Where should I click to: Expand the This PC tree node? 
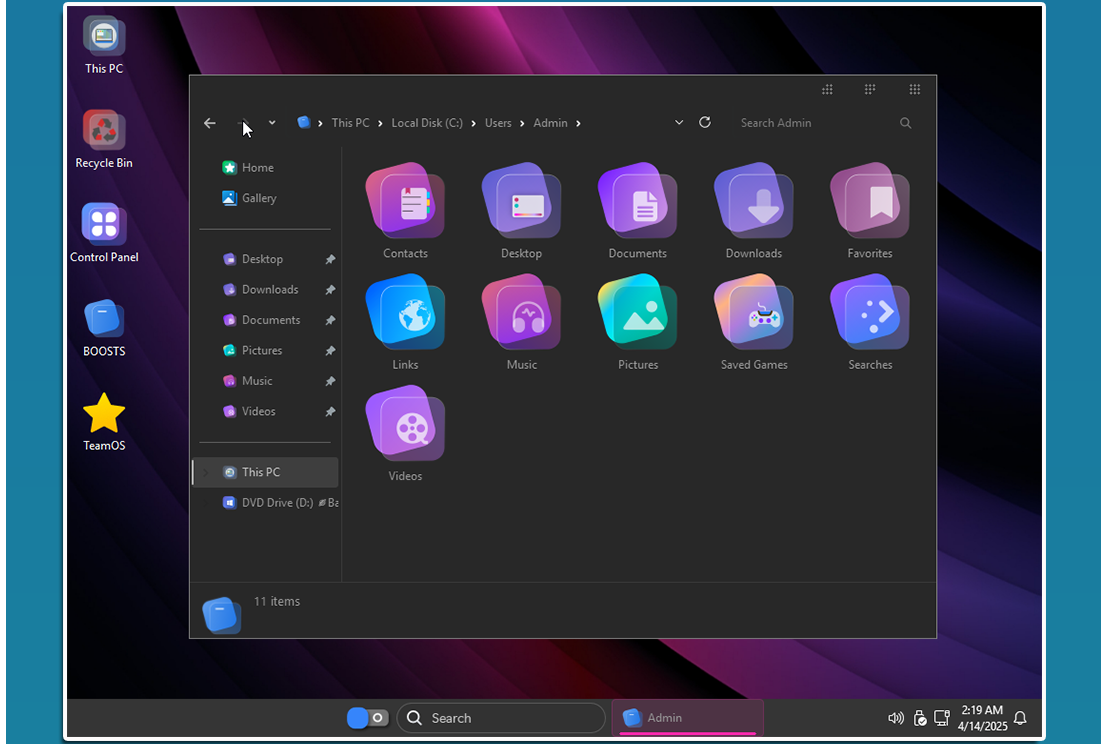(x=206, y=472)
